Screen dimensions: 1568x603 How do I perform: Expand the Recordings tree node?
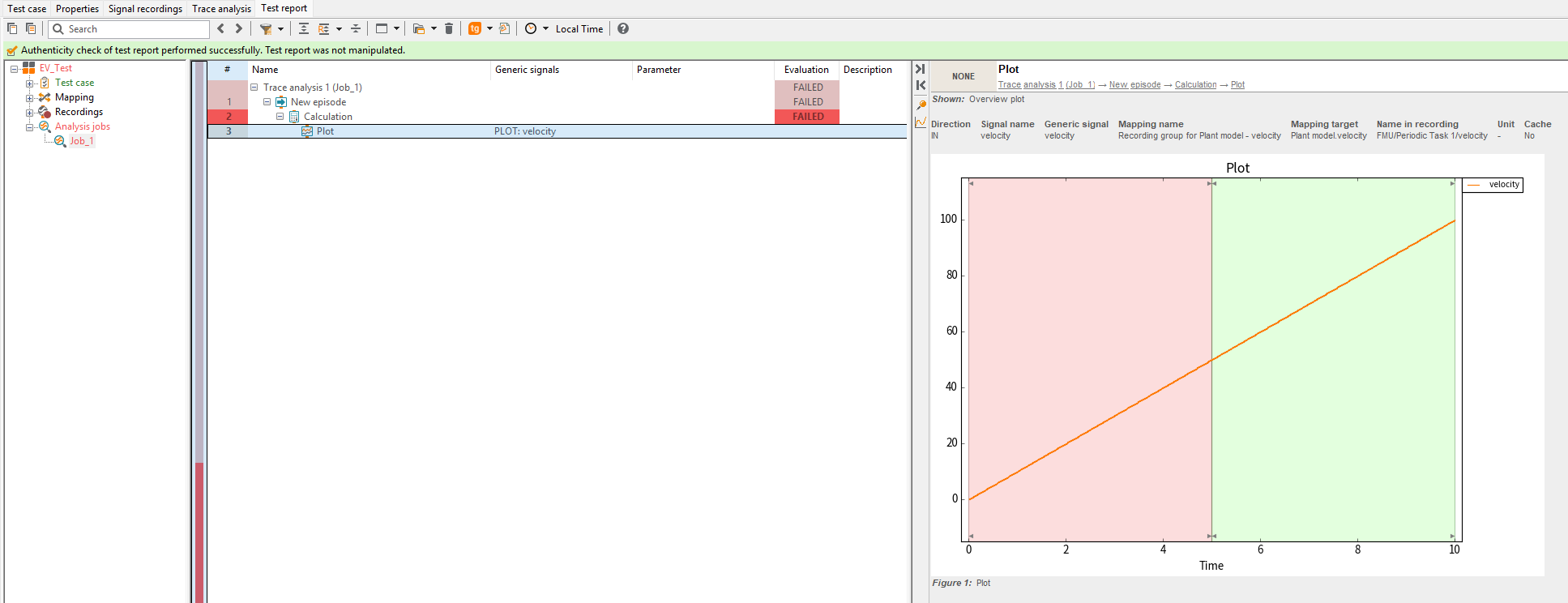pyautogui.click(x=29, y=113)
